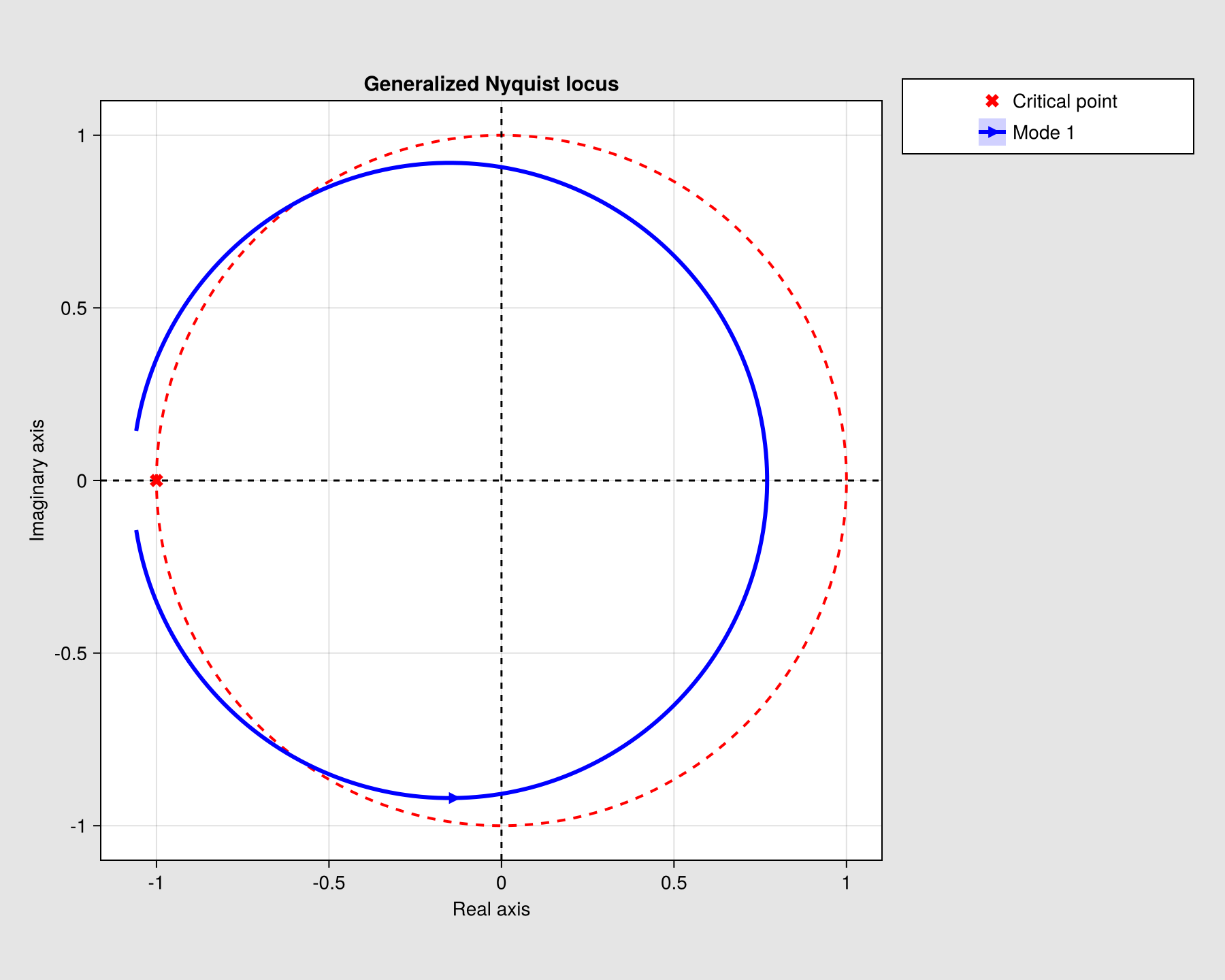Viewport: 1225px width, 980px height.
Task: Click the red critical point marker at -1
Action: (x=156, y=480)
